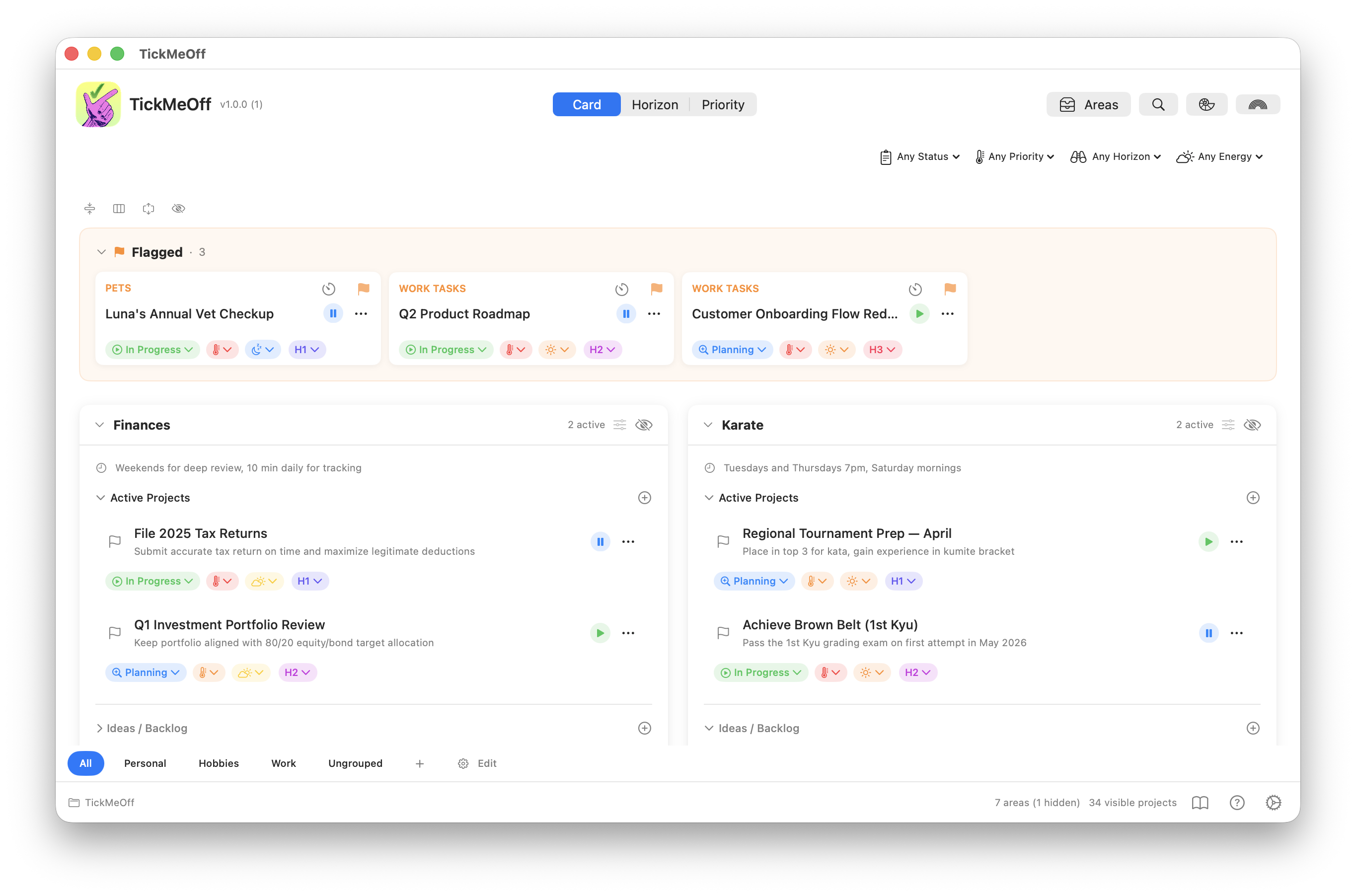1356x896 pixels.
Task: Open the search with the magnifier icon
Action: (1158, 104)
